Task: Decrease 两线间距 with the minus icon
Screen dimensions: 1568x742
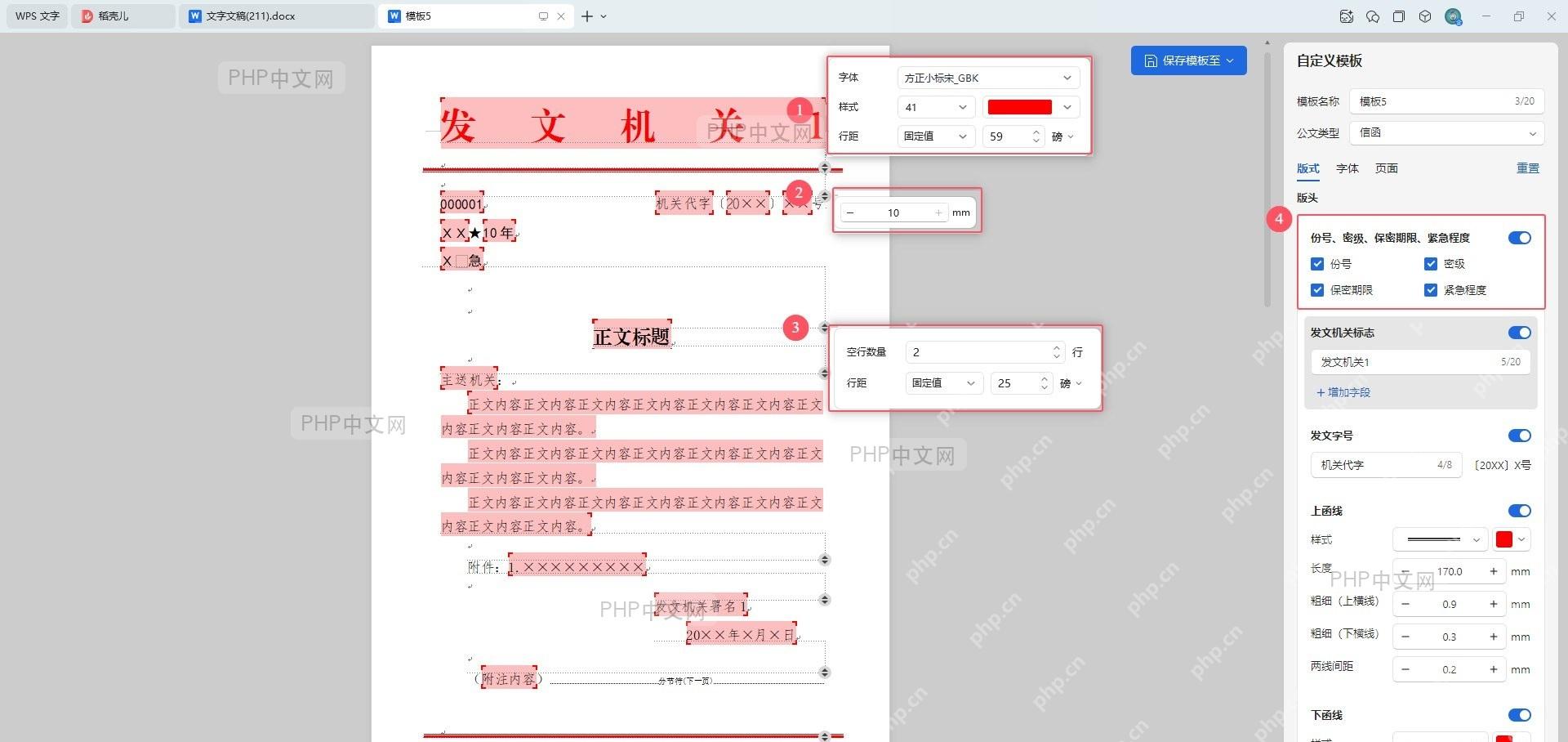Action: coord(1405,669)
